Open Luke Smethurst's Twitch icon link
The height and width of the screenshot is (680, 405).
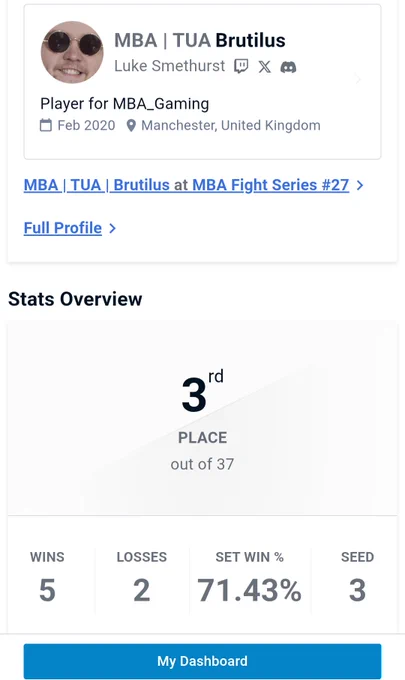241,66
